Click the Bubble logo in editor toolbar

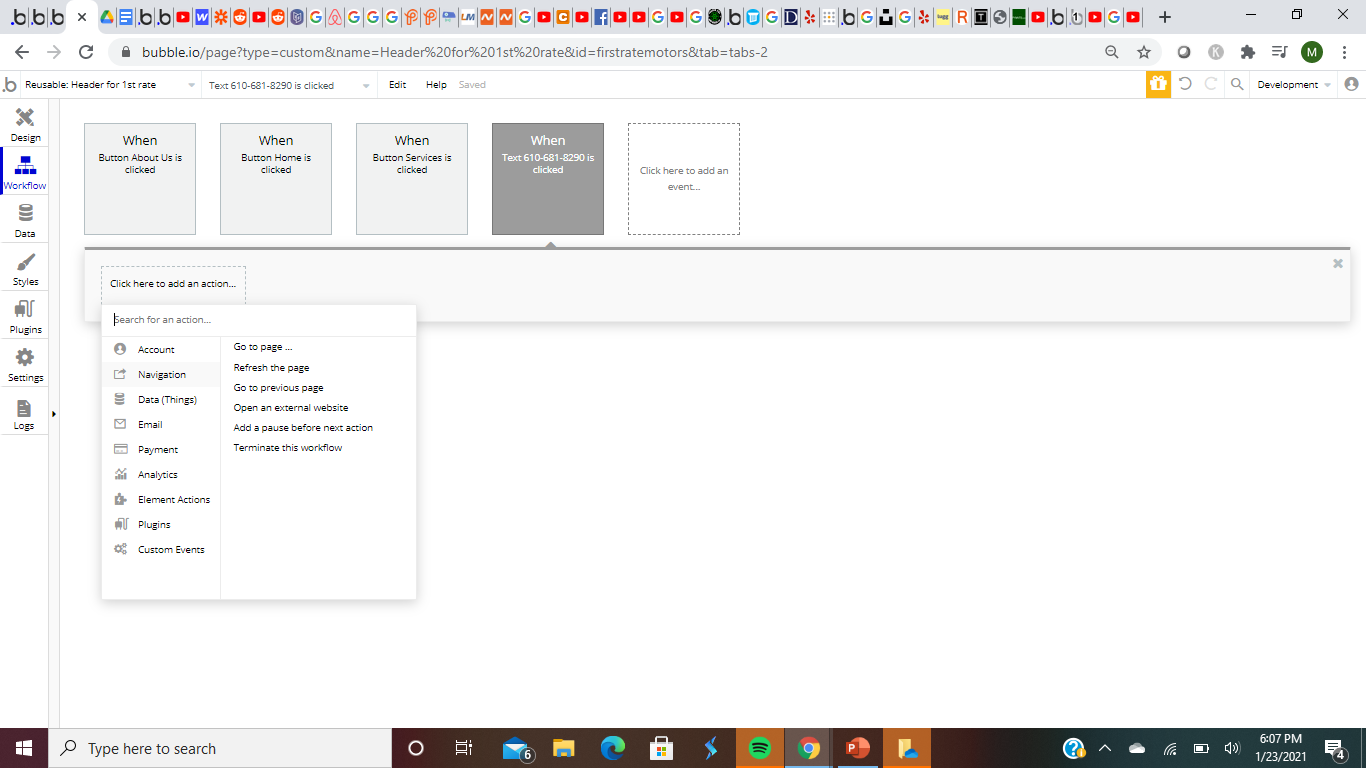tap(10, 85)
